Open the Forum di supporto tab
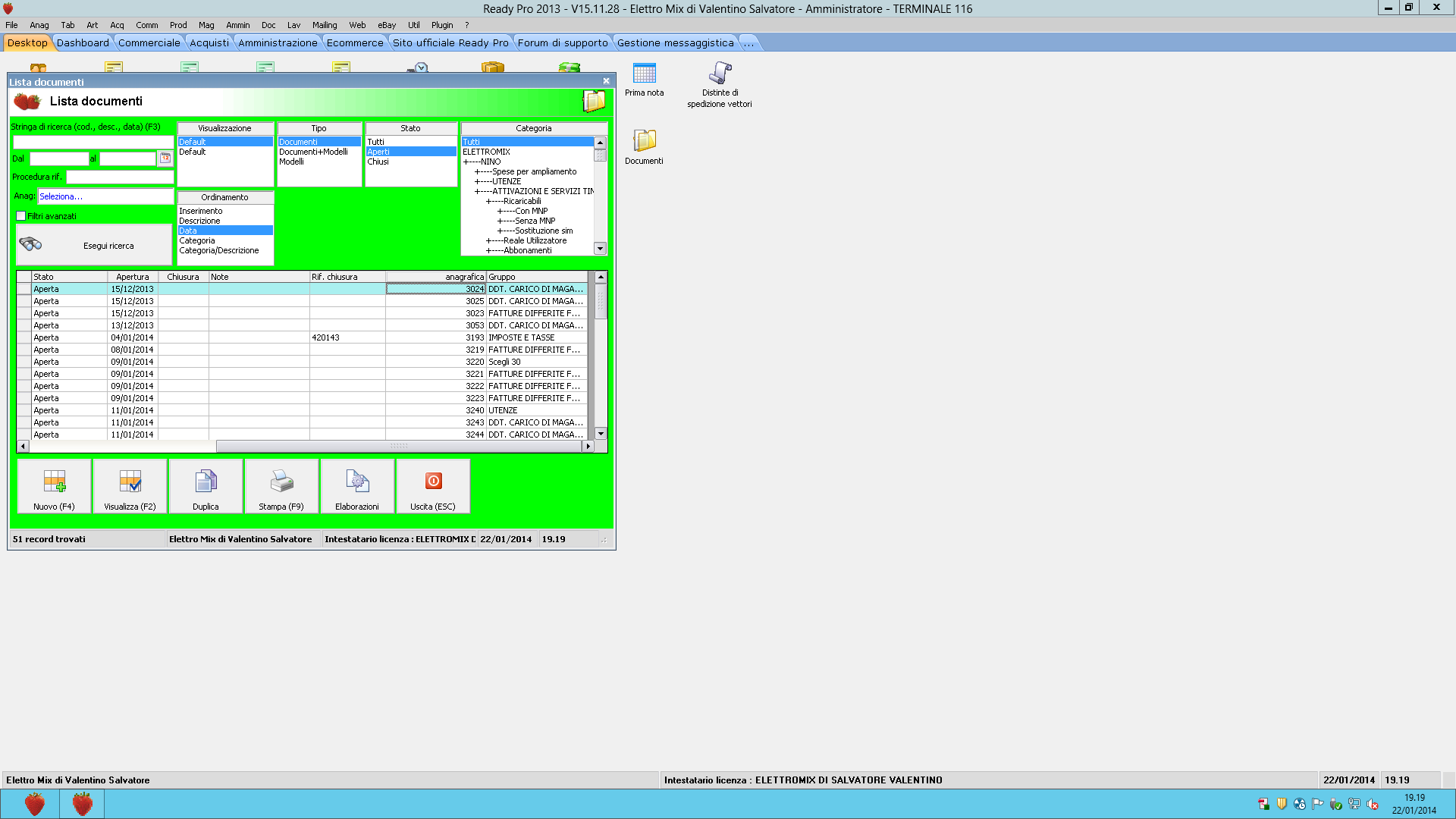 coord(563,43)
